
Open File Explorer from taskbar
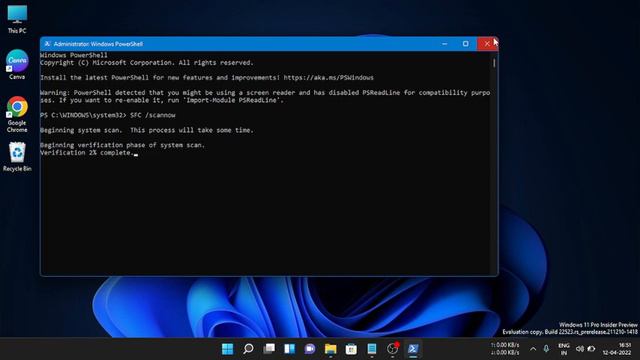point(331,349)
